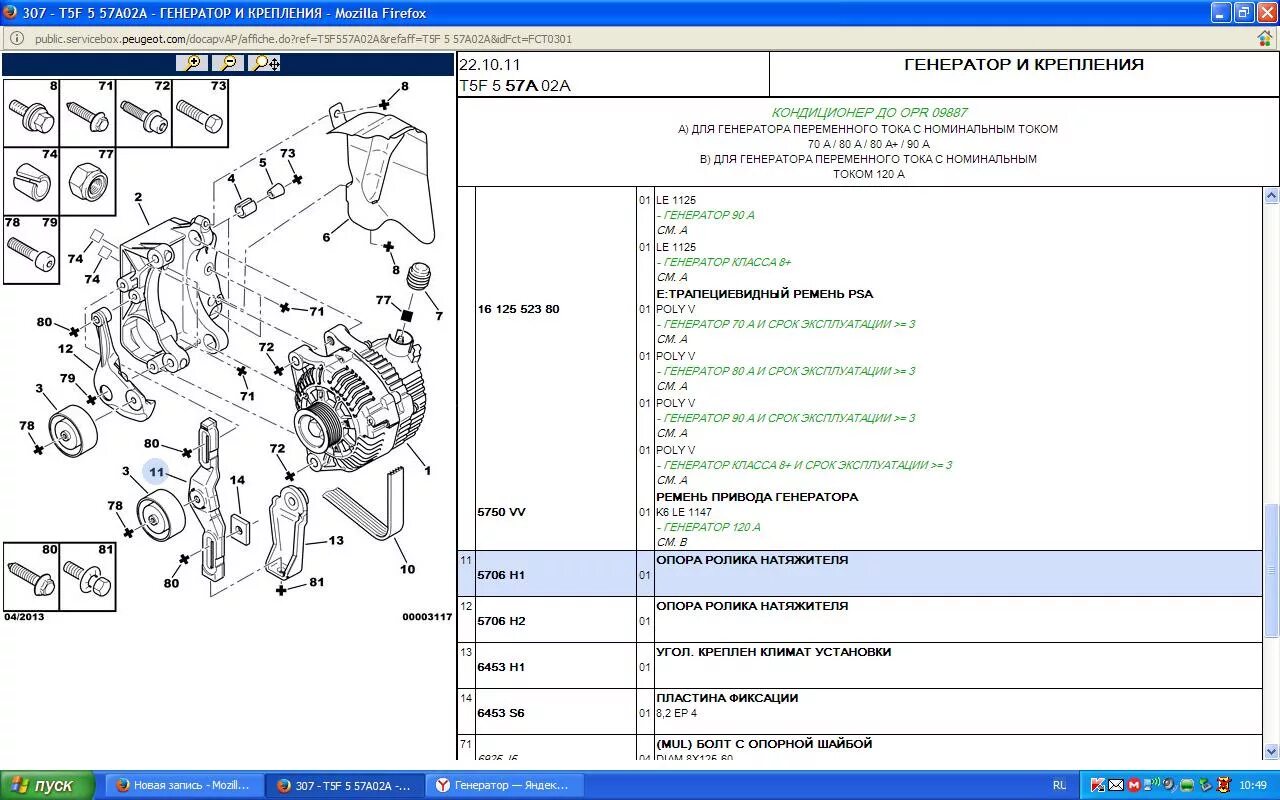Open mail envelope tray icon
The height and width of the screenshot is (800, 1280).
[x=1116, y=785]
